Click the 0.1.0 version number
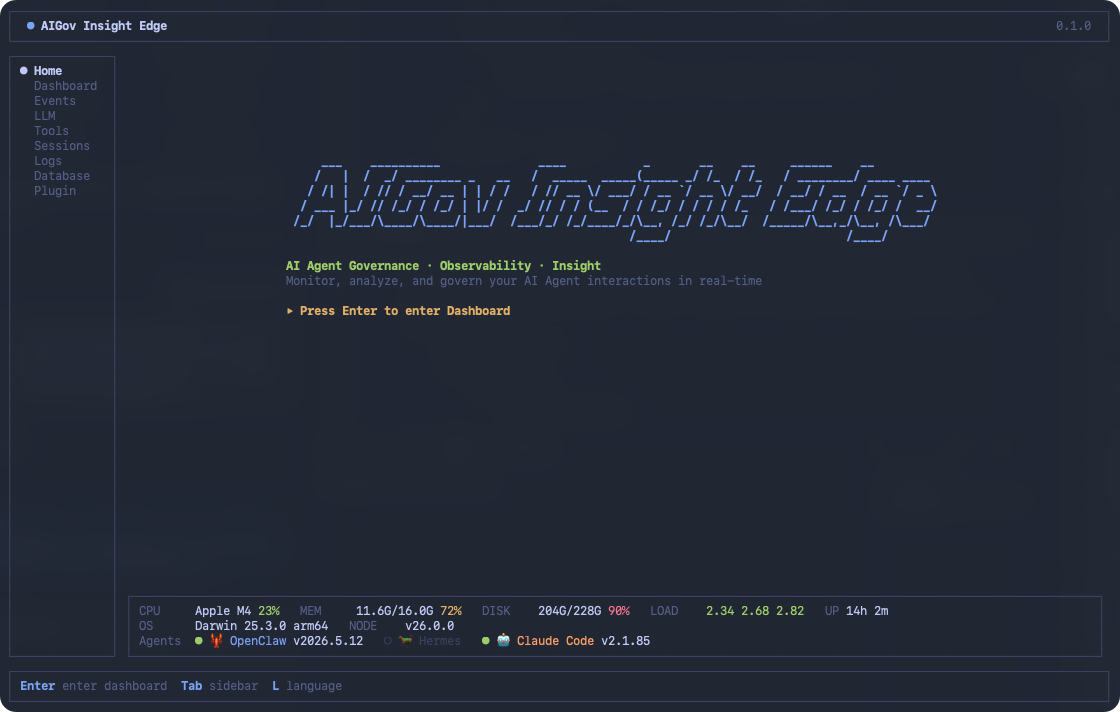 click(1073, 26)
